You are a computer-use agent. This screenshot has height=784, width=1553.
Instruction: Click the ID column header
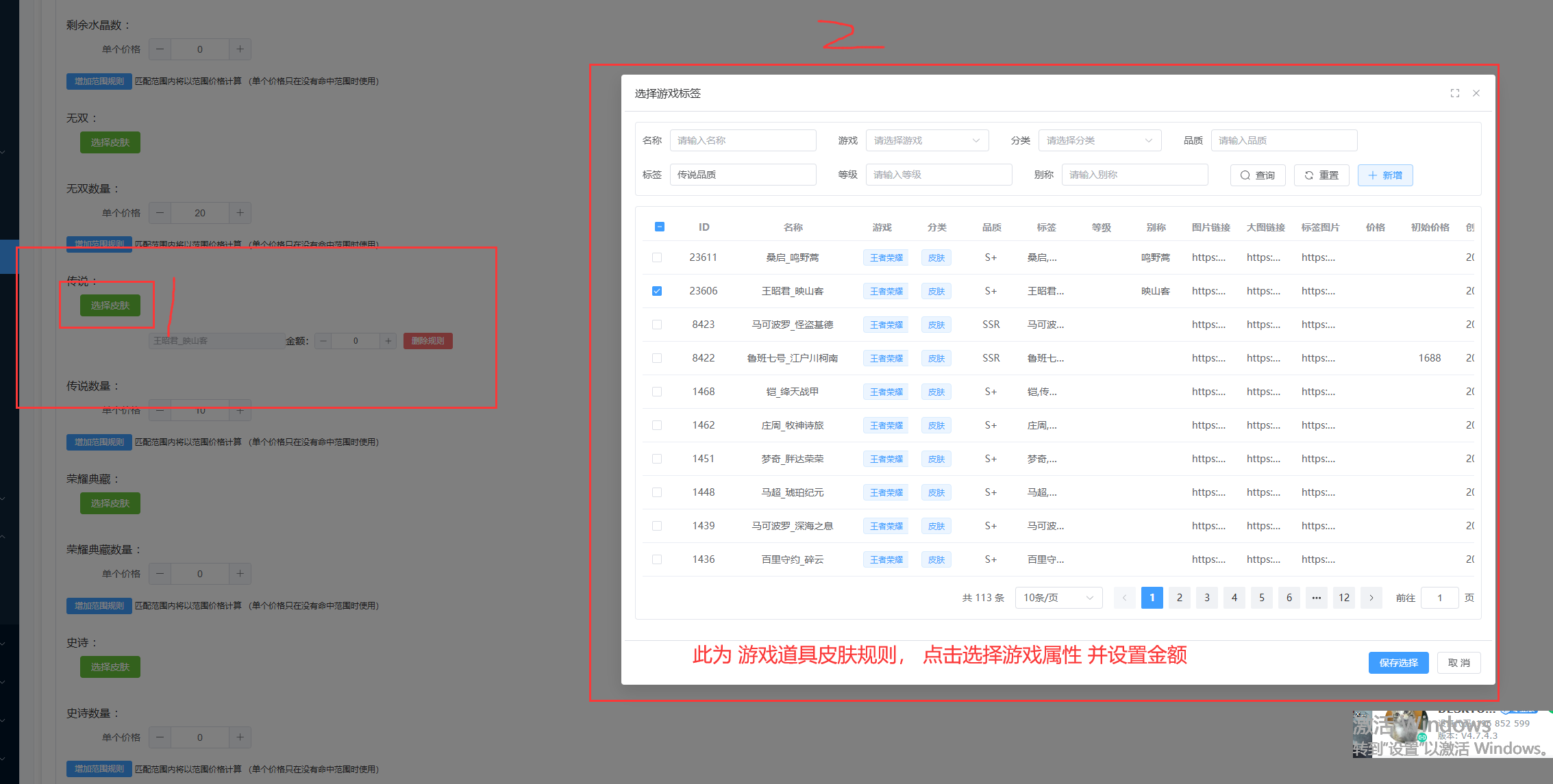coord(704,227)
